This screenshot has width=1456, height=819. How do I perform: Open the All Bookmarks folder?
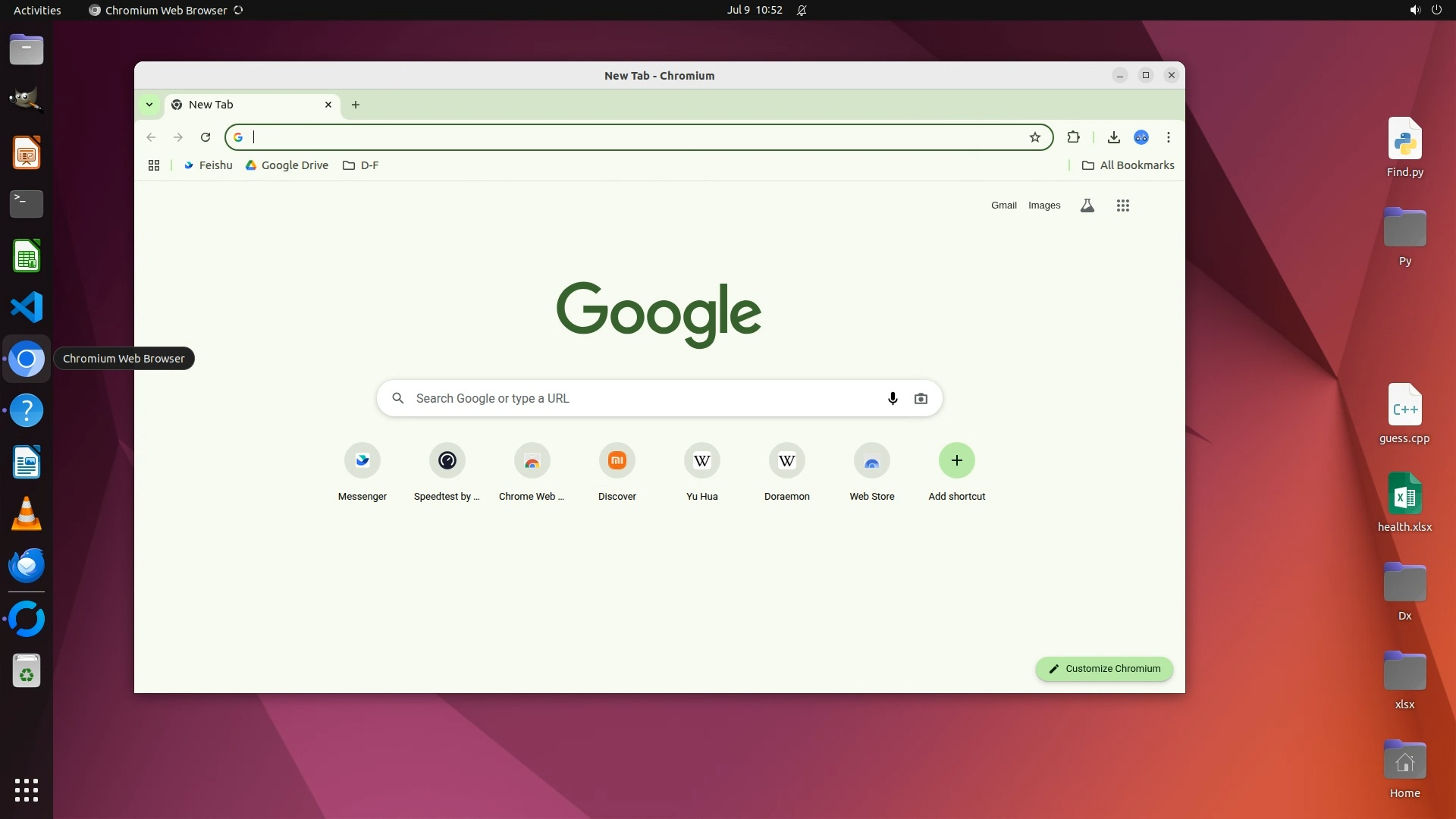(x=1128, y=165)
